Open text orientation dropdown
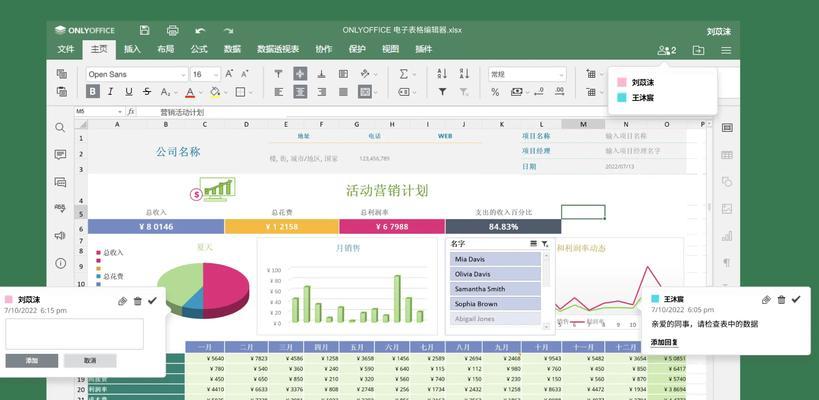 369,74
